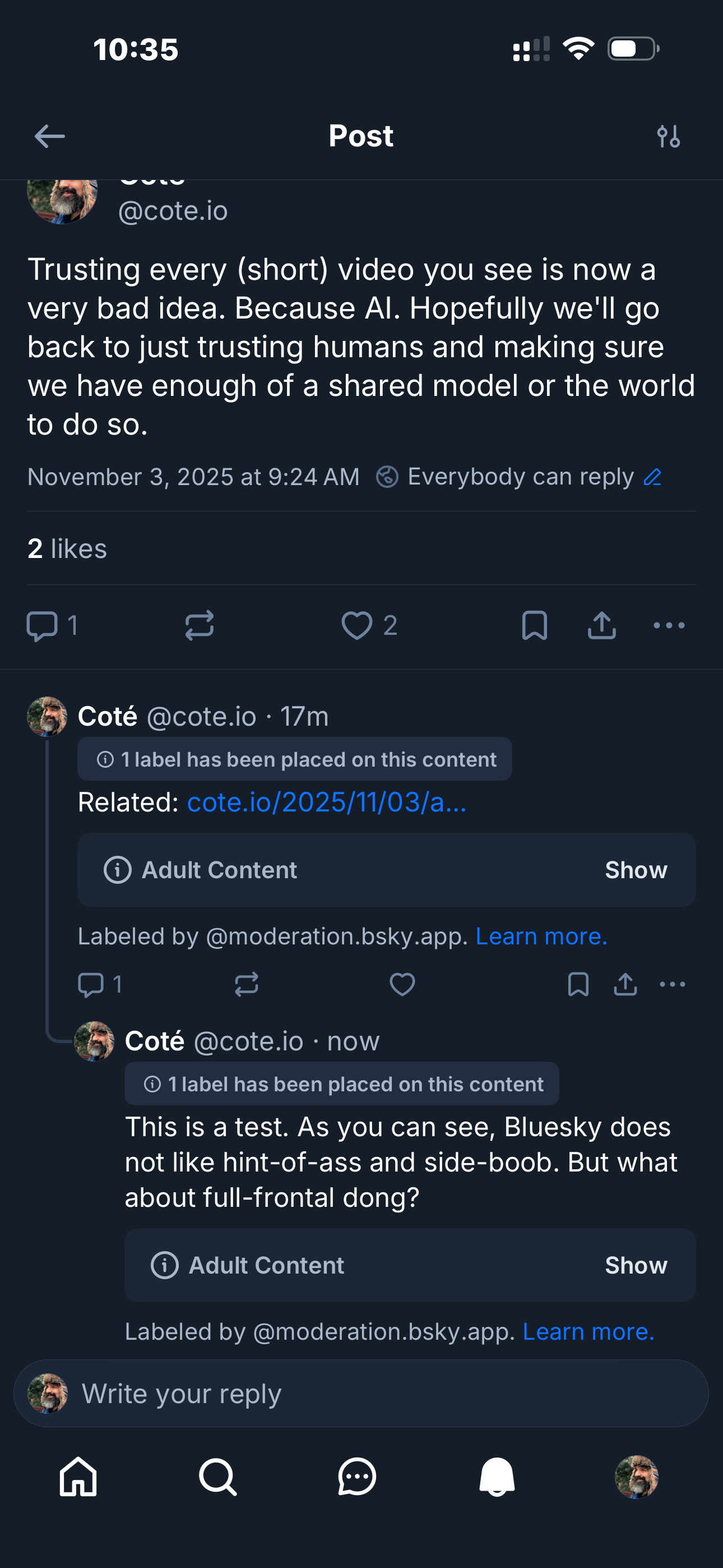Screen dimensions: 723x1568
Task: Open the Chat messages tab
Action: tap(356, 1477)
